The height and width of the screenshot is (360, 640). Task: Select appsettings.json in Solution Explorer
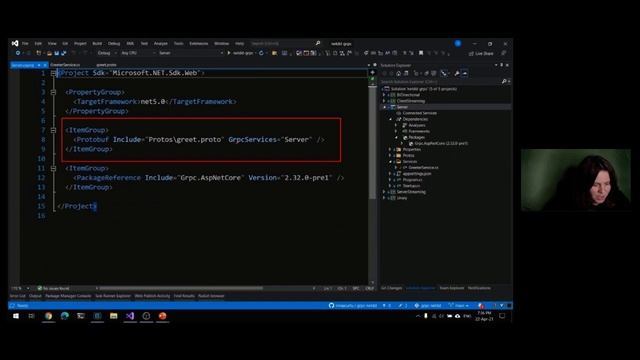click(x=416, y=174)
